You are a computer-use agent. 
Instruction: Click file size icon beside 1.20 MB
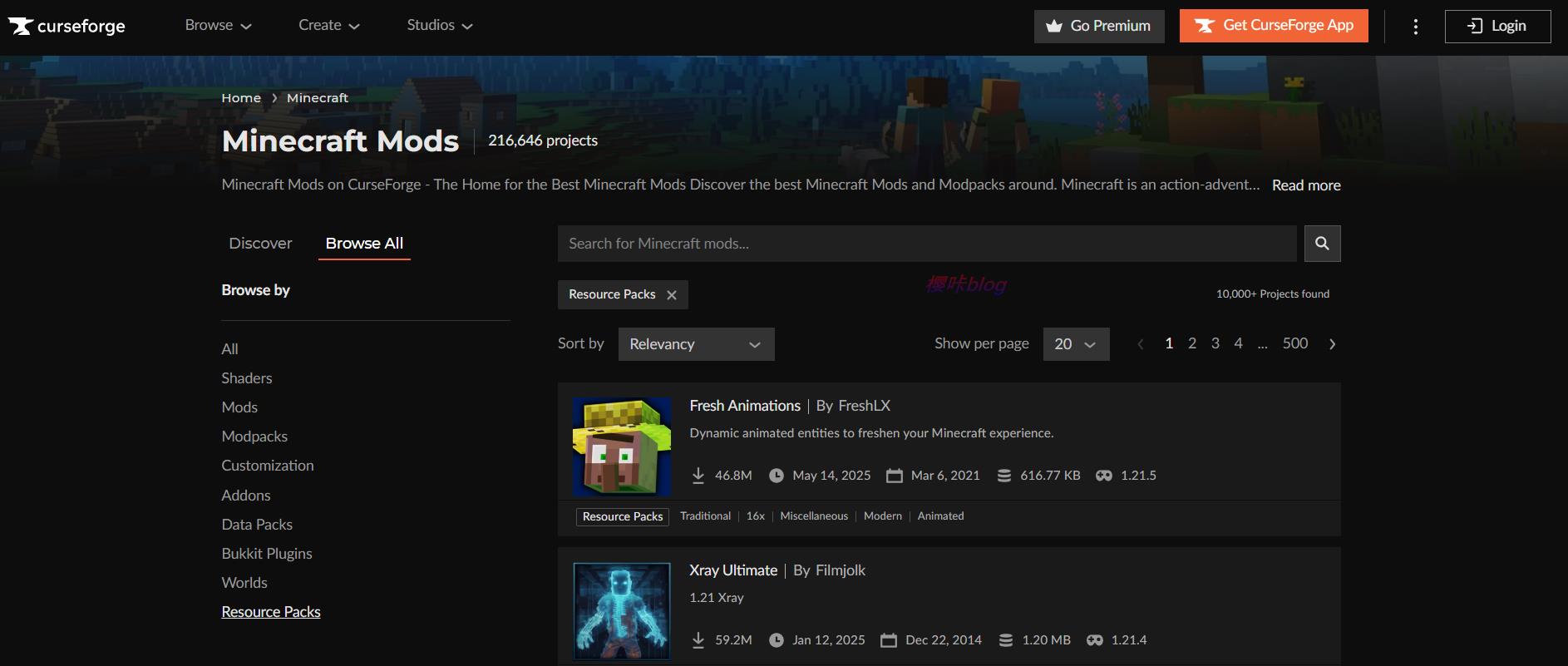click(x=1006, y=640)
